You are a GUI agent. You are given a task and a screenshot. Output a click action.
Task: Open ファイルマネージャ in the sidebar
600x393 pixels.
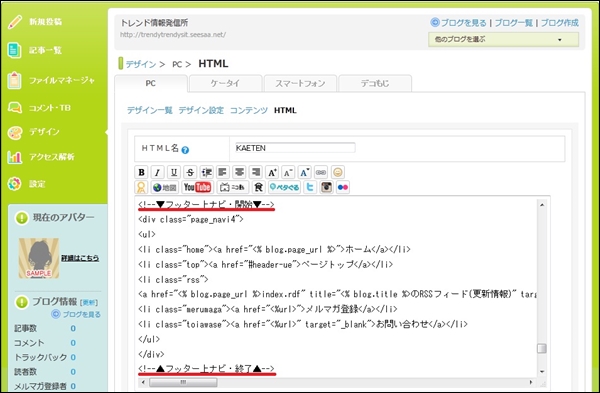tap(61, 80)
